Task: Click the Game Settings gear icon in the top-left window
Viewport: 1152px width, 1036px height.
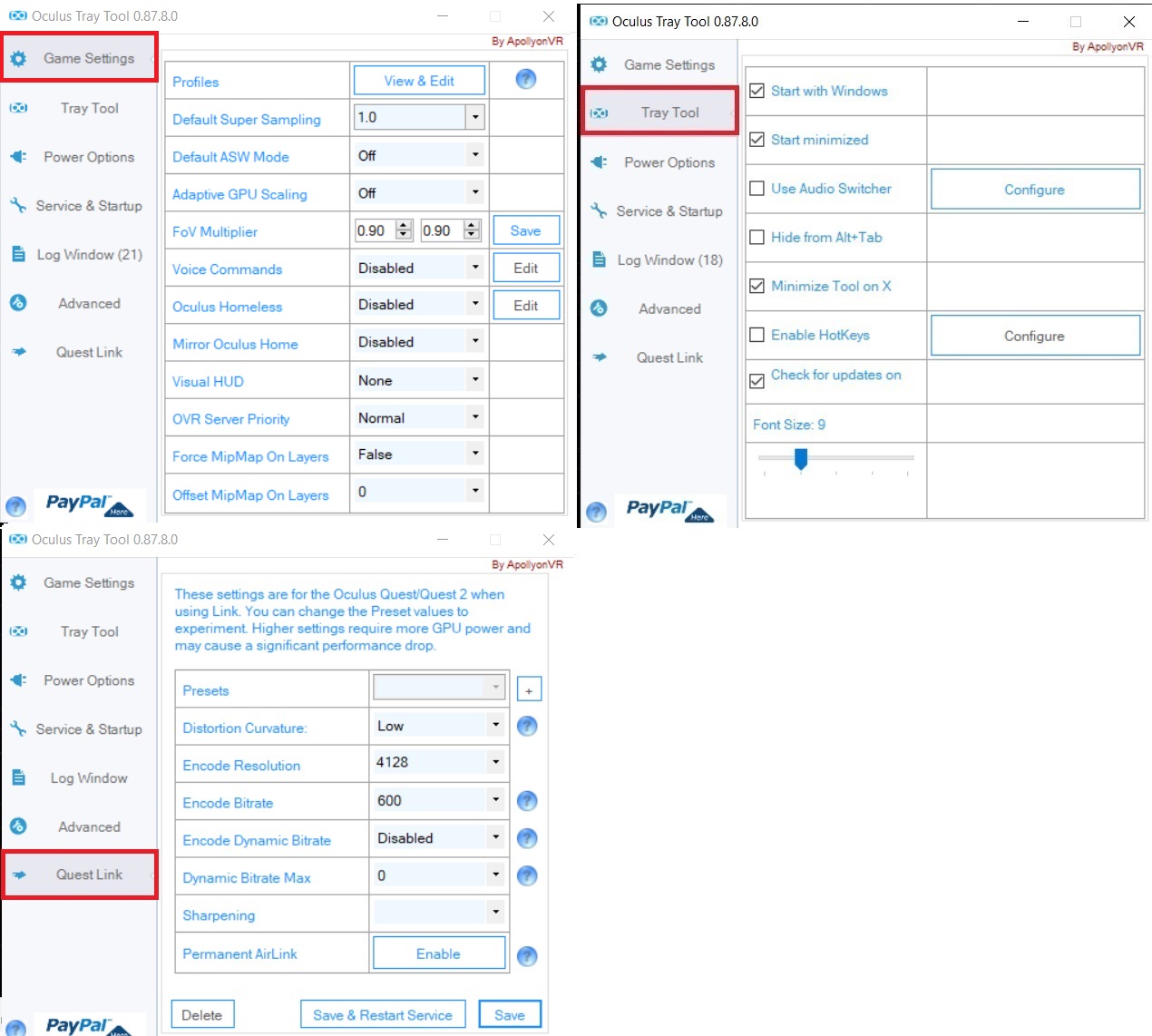Action: coord(18,59)
